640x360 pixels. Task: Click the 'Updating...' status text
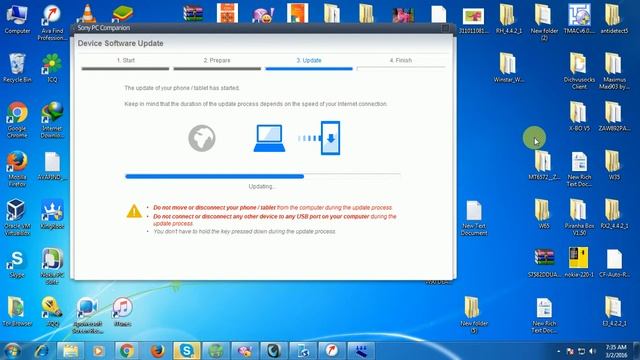(x=262, y=187)
